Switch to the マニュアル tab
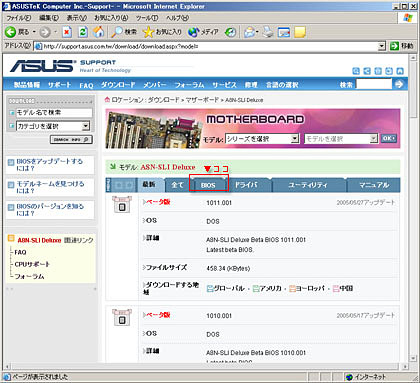This screenshot has height=383, width=420. click(374, 185)
